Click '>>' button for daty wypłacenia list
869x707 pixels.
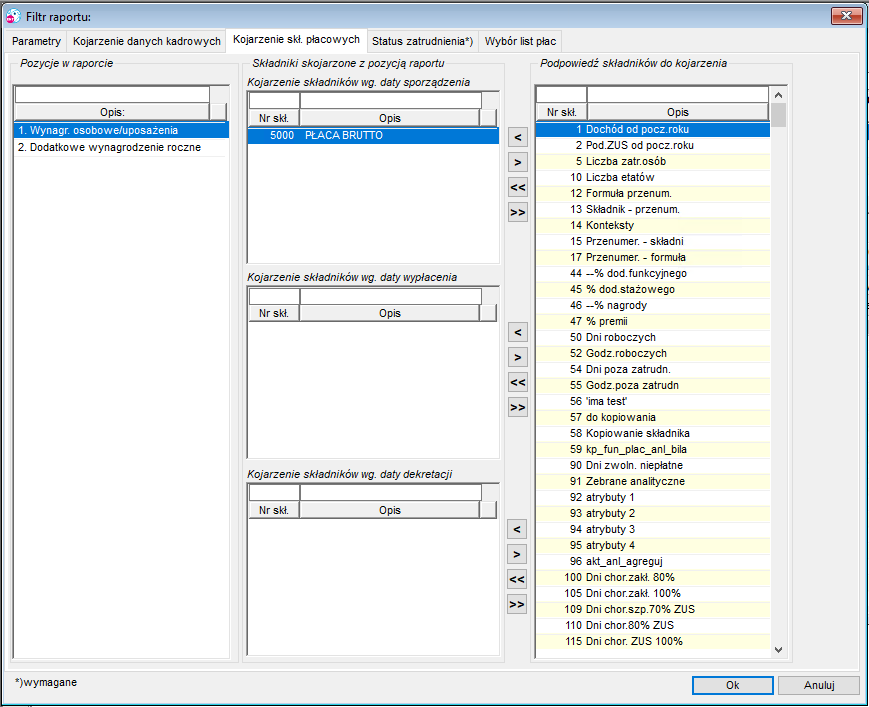point(518,407)
